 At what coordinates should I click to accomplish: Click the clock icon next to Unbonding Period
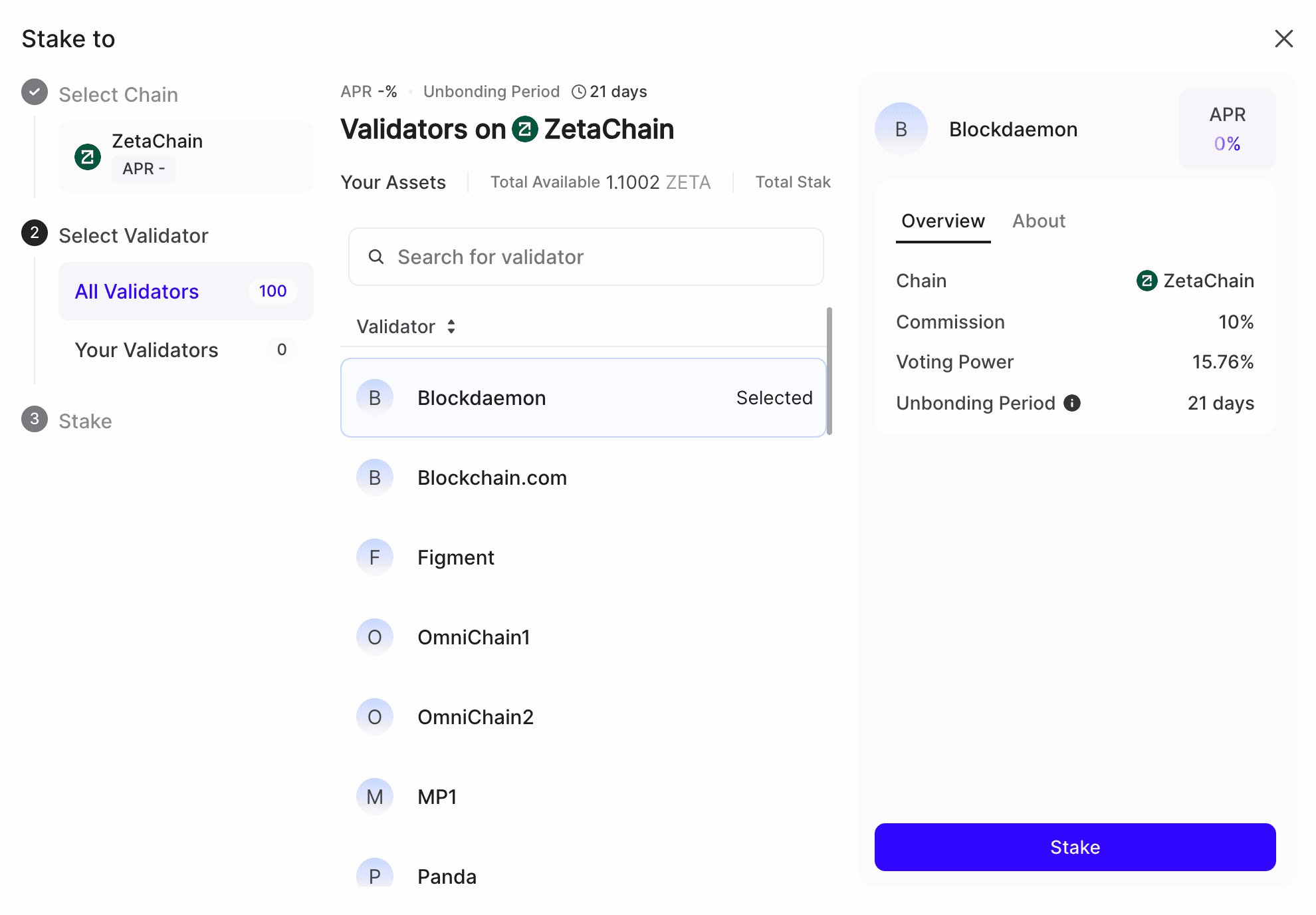[x=578, y=91]
